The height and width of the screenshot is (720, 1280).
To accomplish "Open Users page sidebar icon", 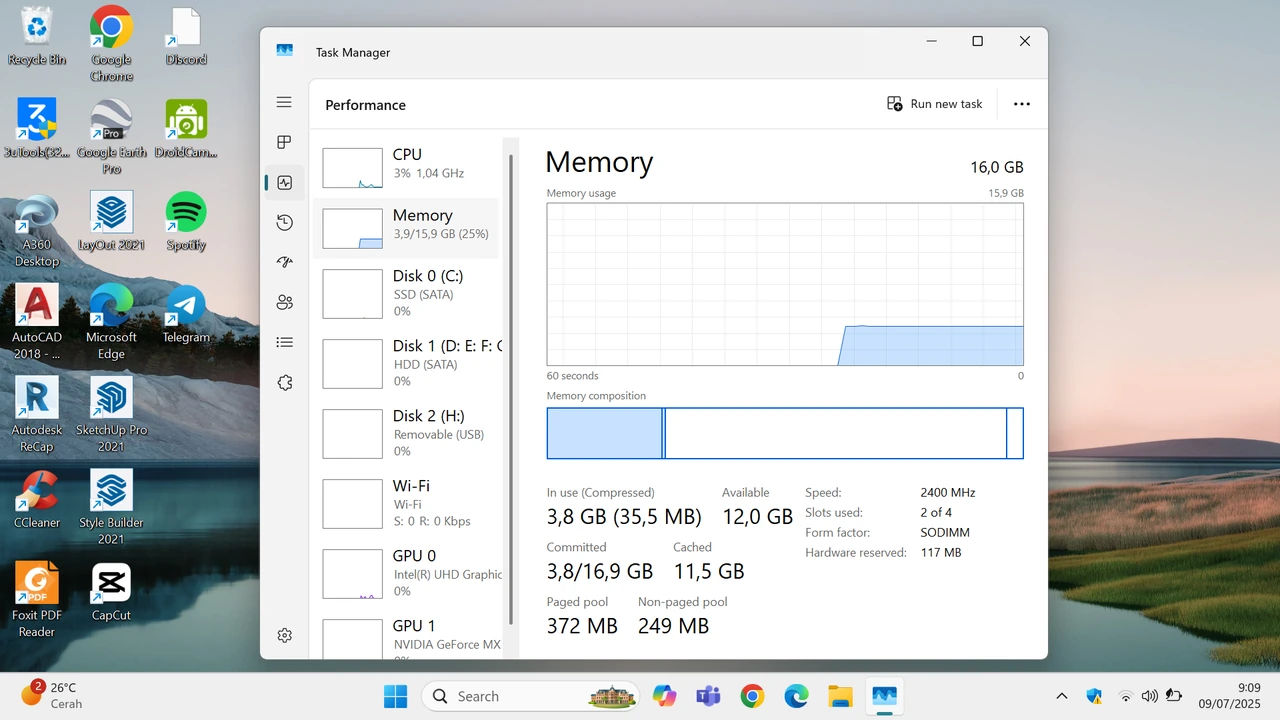I will [284, 302].
